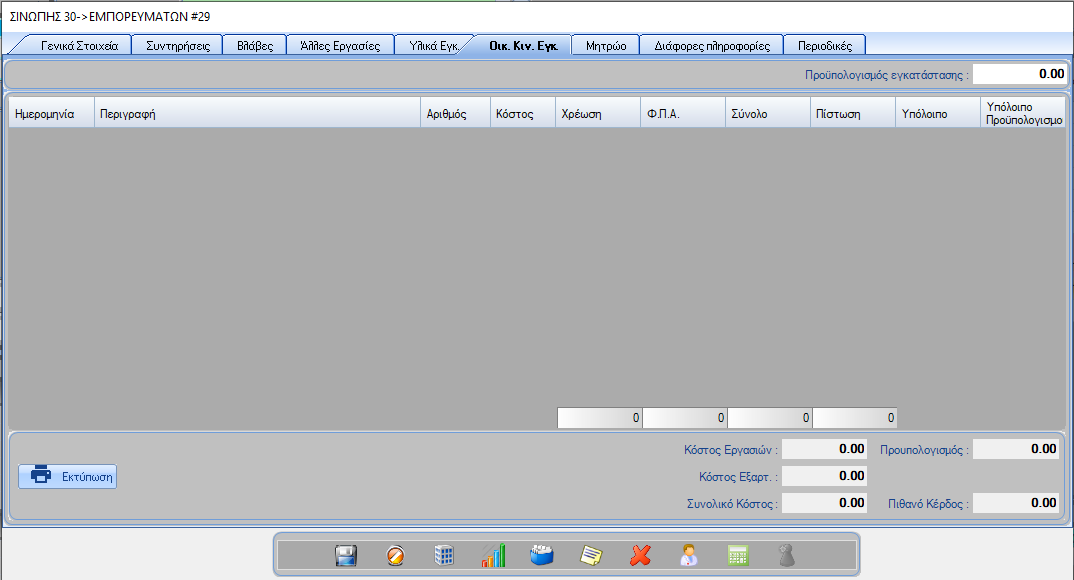Screen dimensions: 1074x580
Task: Click the Προϋπολογισμός εγκατάστασης input field
Action: point(1019,74)
